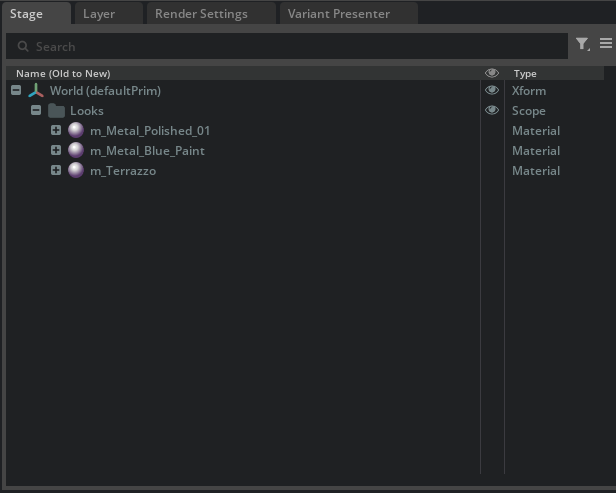The image size is (616, 493).
Task: Click the eye visibility column header
Action: tap(492, 73)
